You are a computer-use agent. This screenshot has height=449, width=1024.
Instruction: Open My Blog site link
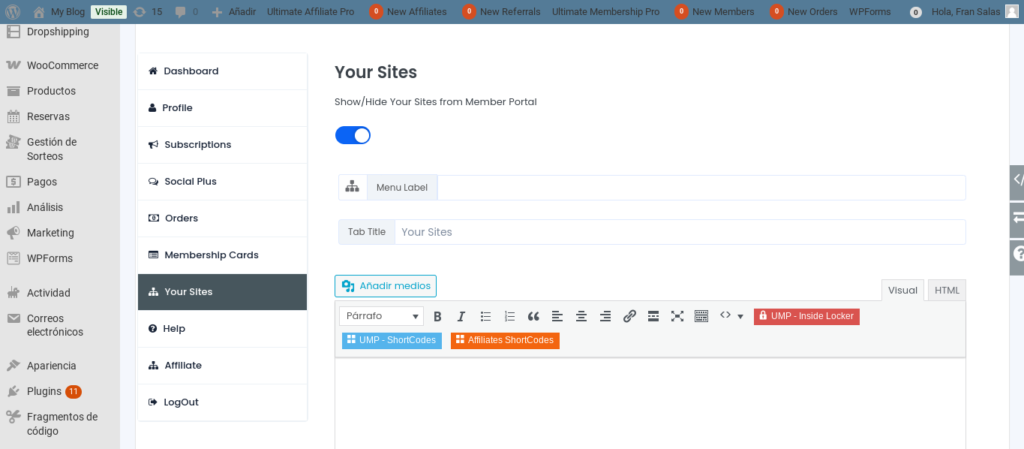[x=59, y=12]
